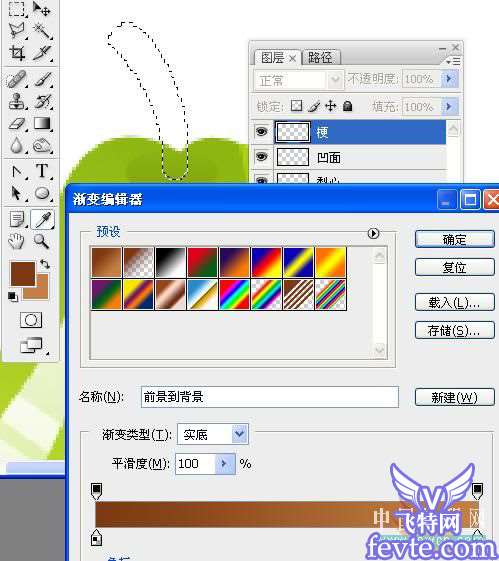Toggle Quick Mask mode

click(x=31, y=320)
